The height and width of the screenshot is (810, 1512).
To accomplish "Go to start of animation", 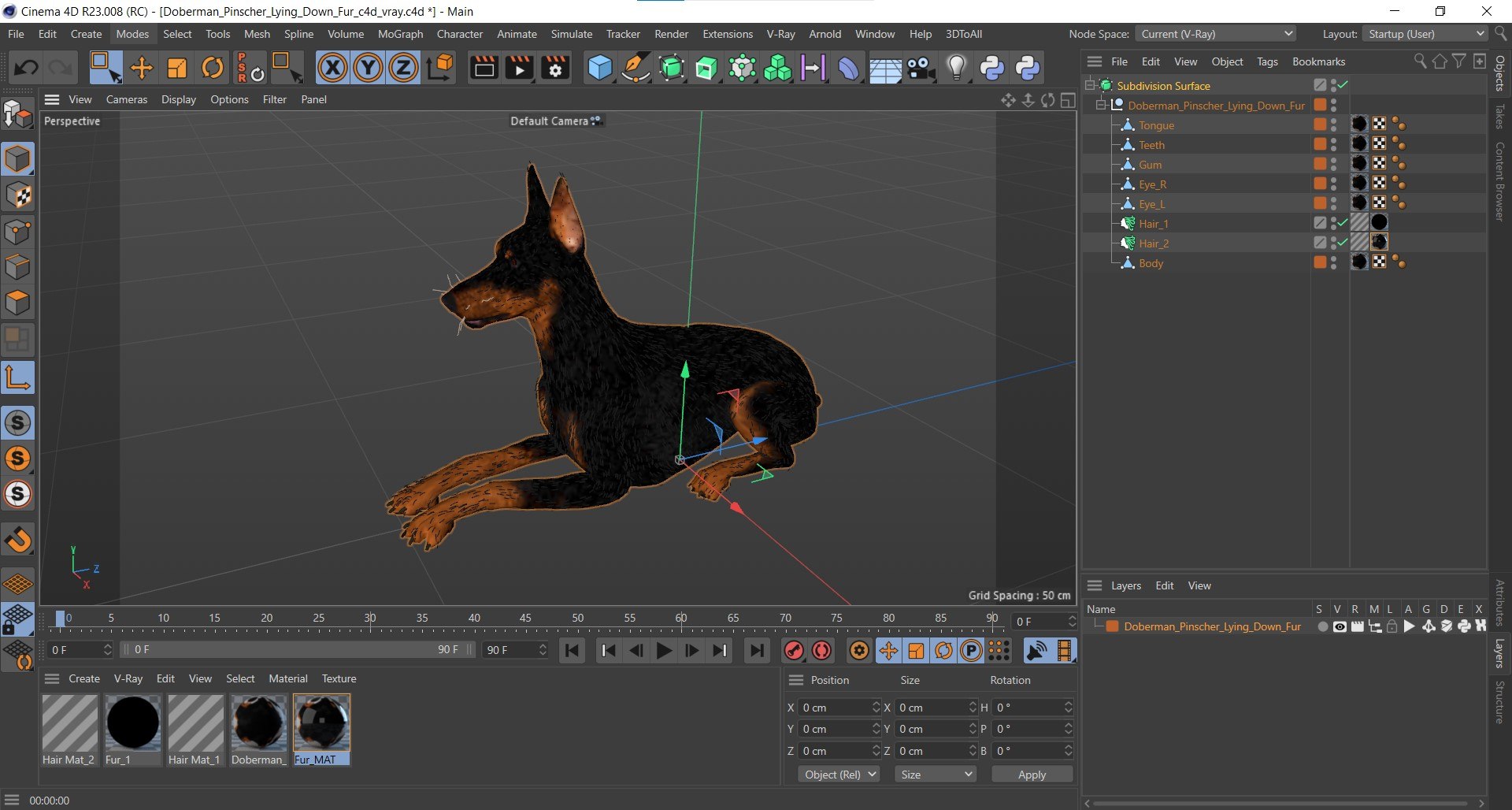I will point(573,650).
